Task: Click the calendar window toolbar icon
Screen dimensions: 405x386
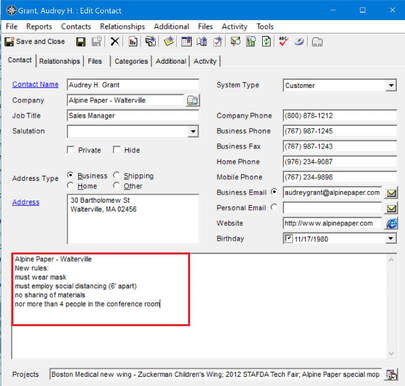Action: point(186,42)
